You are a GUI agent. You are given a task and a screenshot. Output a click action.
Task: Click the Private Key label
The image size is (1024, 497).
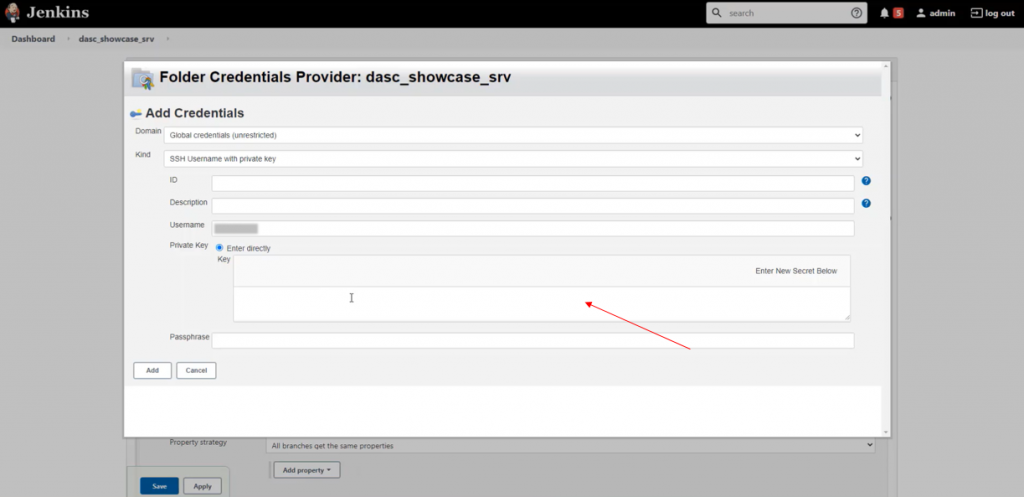(x=188, y=246)
